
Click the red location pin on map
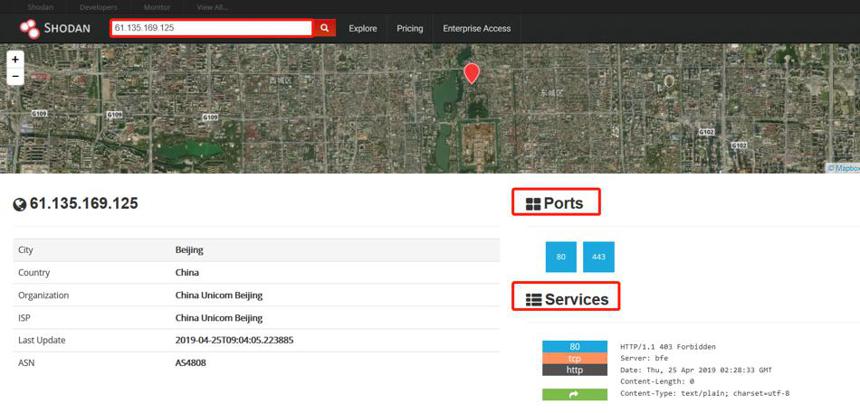[x=471, y=73]
